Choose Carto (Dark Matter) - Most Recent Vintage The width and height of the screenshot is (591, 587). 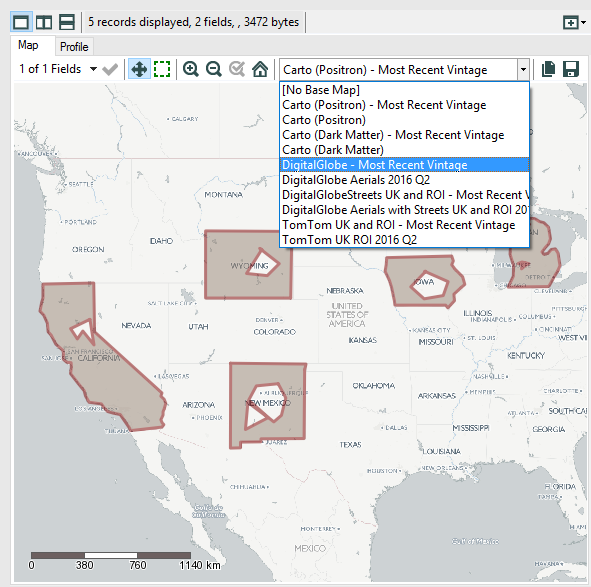coord(404,135)
